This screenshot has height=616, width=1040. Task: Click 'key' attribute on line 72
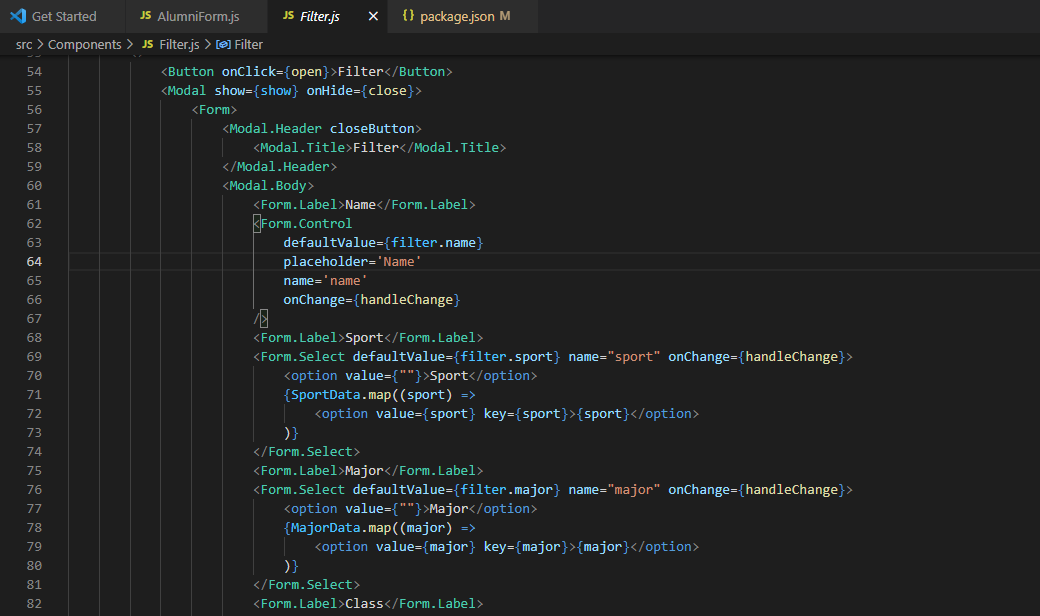495,414
